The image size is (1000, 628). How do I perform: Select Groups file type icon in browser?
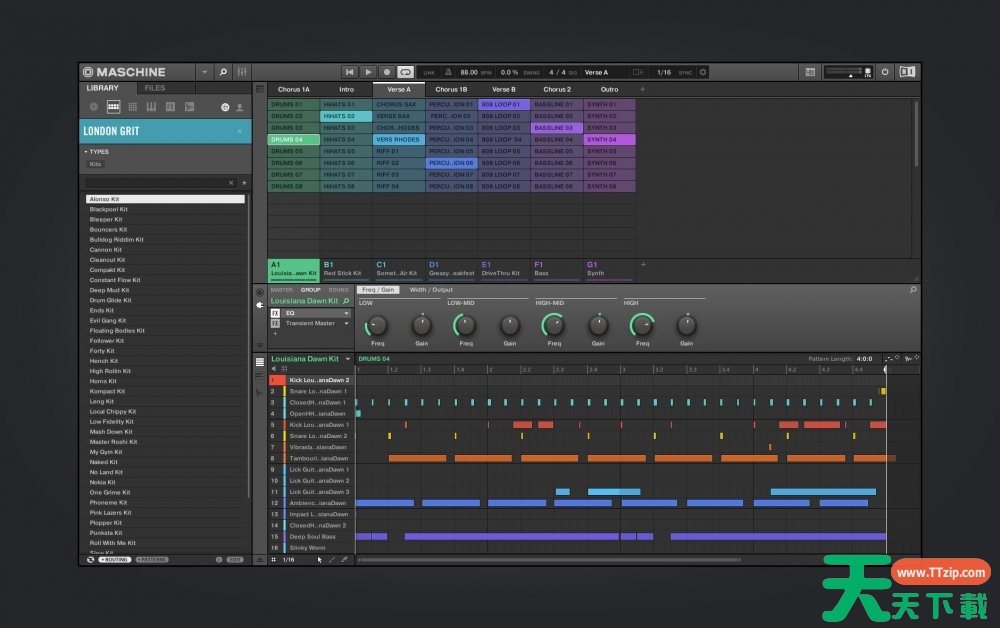[x=113, y=107]
